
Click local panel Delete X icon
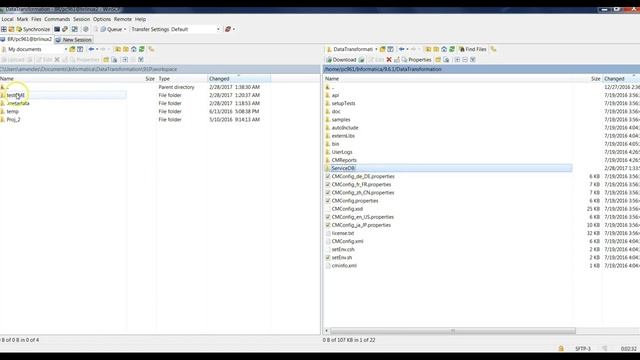(57, 60)
